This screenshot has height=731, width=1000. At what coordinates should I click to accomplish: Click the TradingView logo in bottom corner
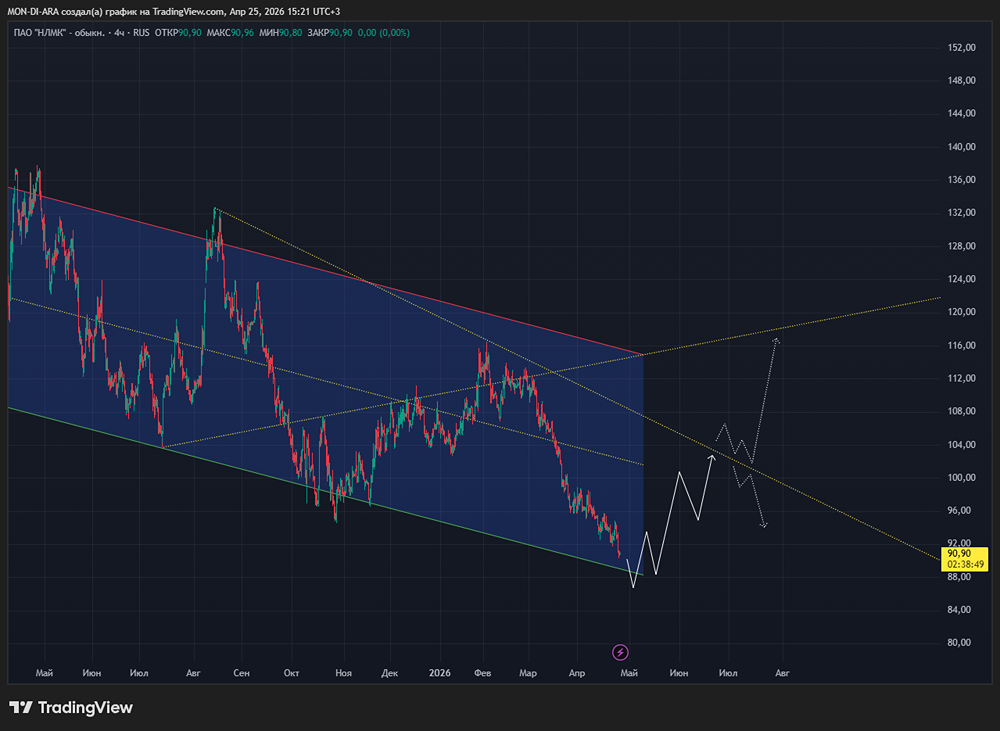(x=70, y=708)
